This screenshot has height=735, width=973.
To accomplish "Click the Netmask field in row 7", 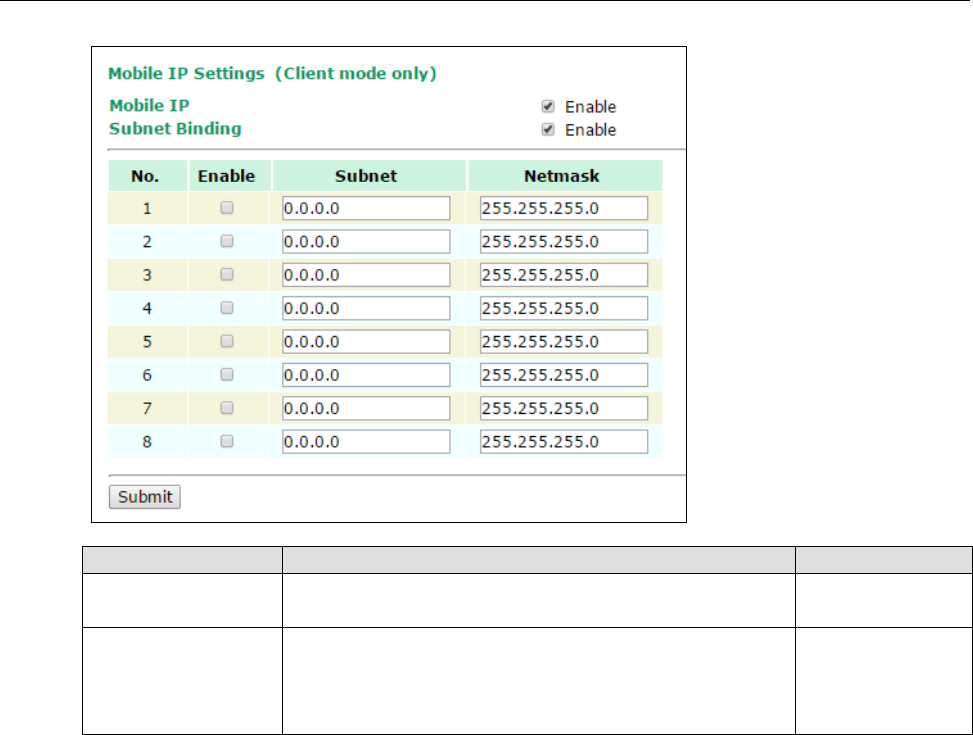I will (564, 408).
